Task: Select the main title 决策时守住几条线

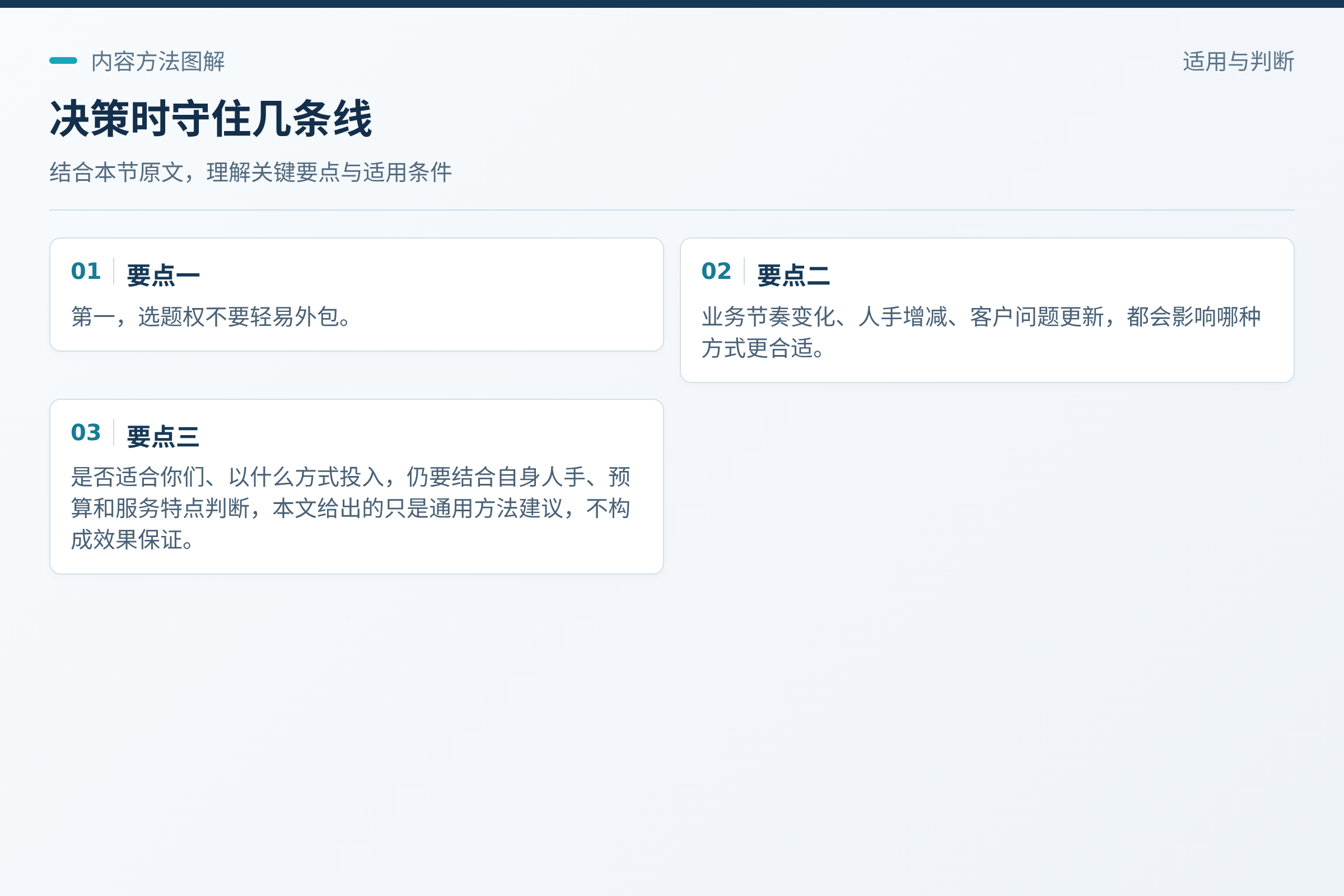Action: click(211, 119)
